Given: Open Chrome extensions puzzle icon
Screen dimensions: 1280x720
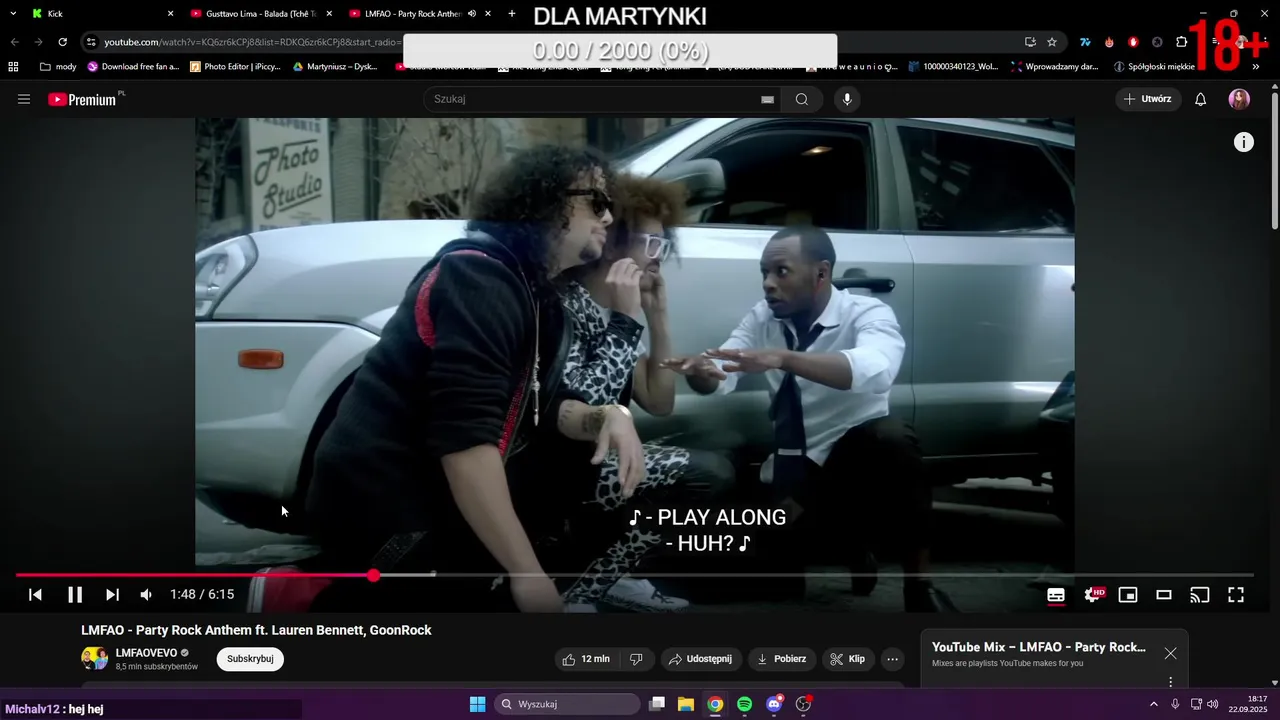Looking at the screenshot, I should (1181, 42).
